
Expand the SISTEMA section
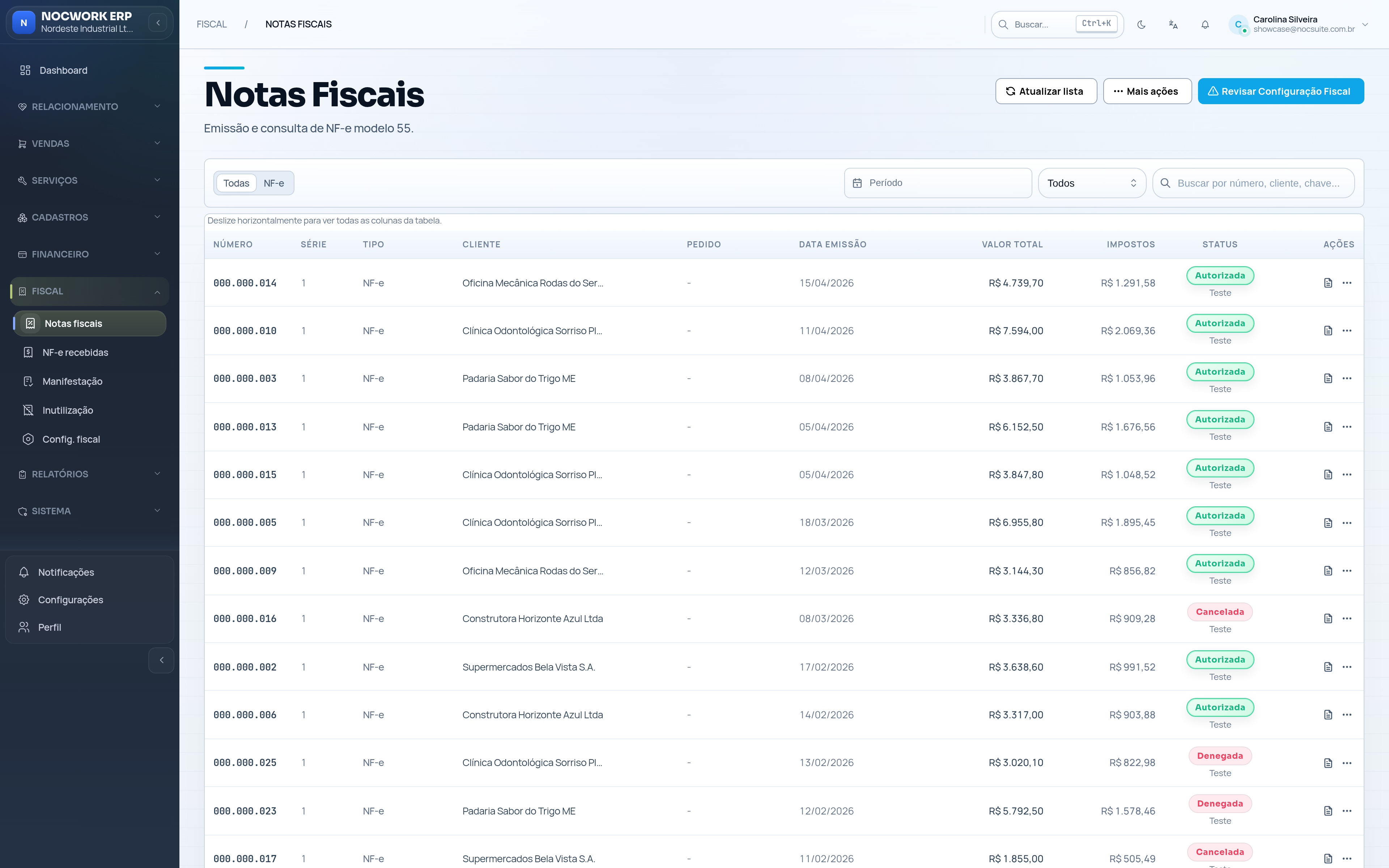(89, 511)
